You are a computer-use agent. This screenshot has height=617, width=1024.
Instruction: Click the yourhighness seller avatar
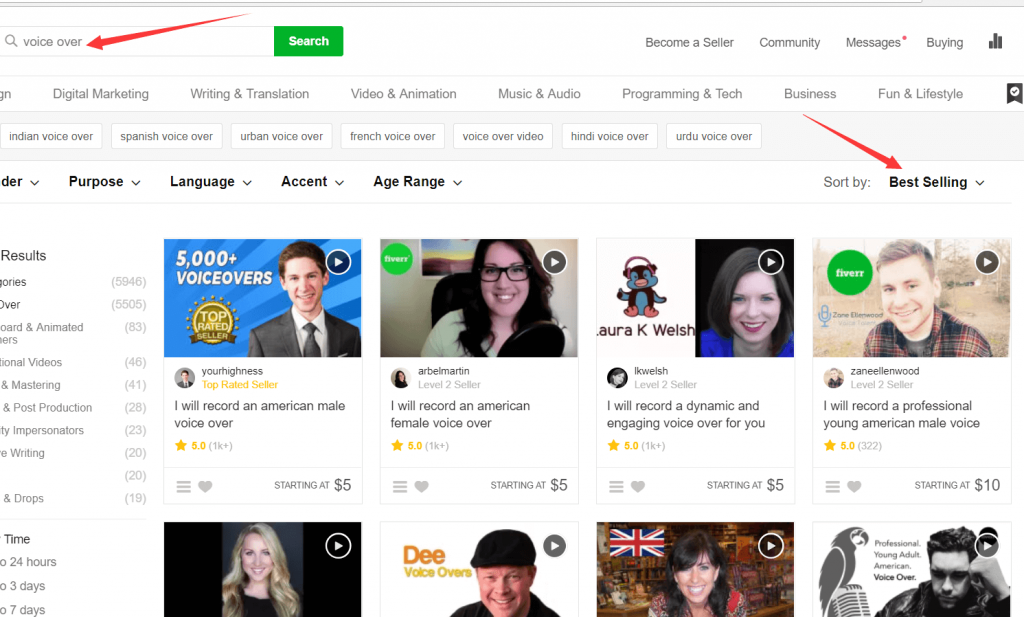[185, 377]
